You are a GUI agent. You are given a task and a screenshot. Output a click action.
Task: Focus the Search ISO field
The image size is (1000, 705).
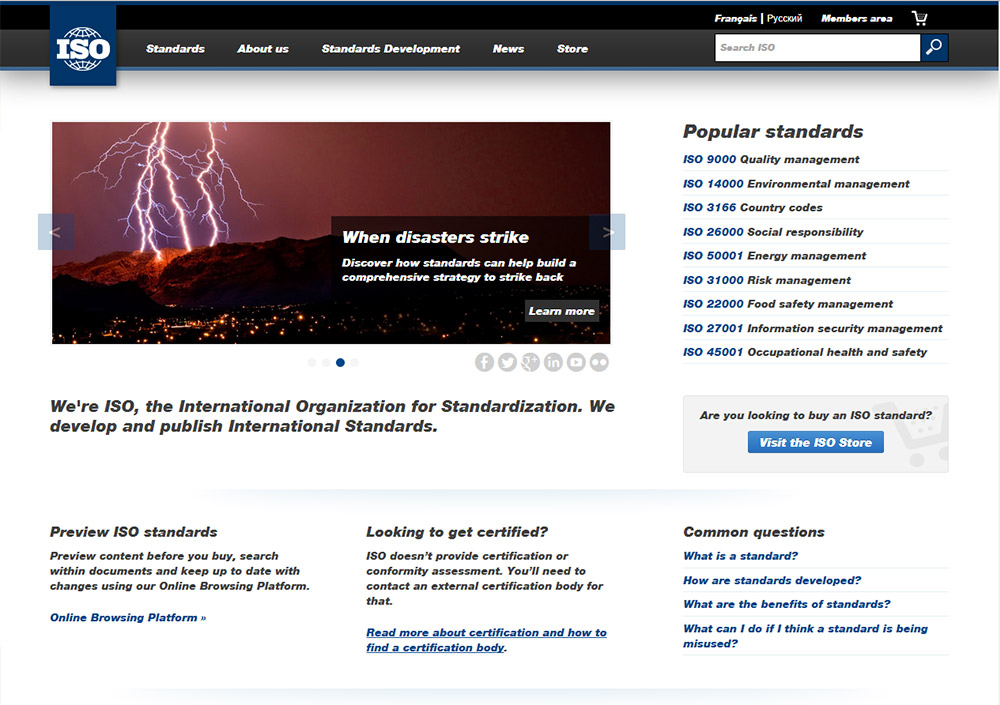click(x=818, y=47)
